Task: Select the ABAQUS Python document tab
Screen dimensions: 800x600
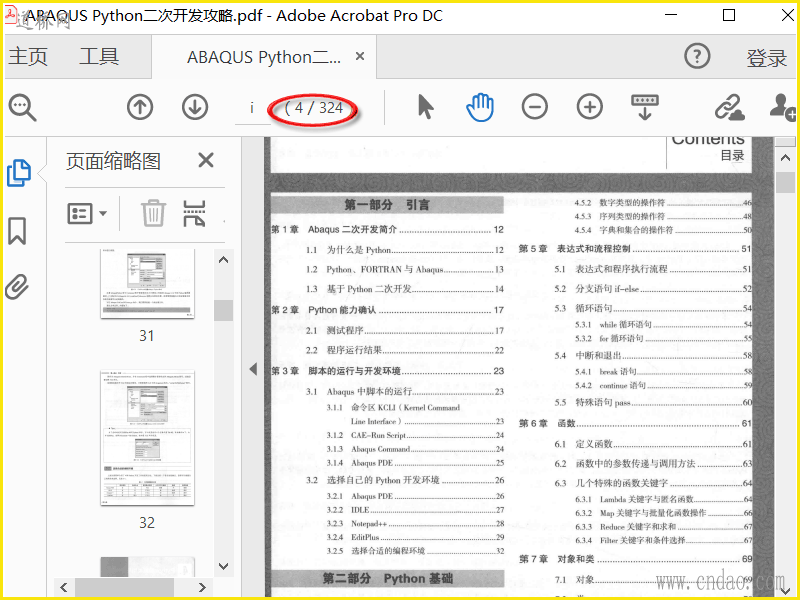Action: point(264,57)
